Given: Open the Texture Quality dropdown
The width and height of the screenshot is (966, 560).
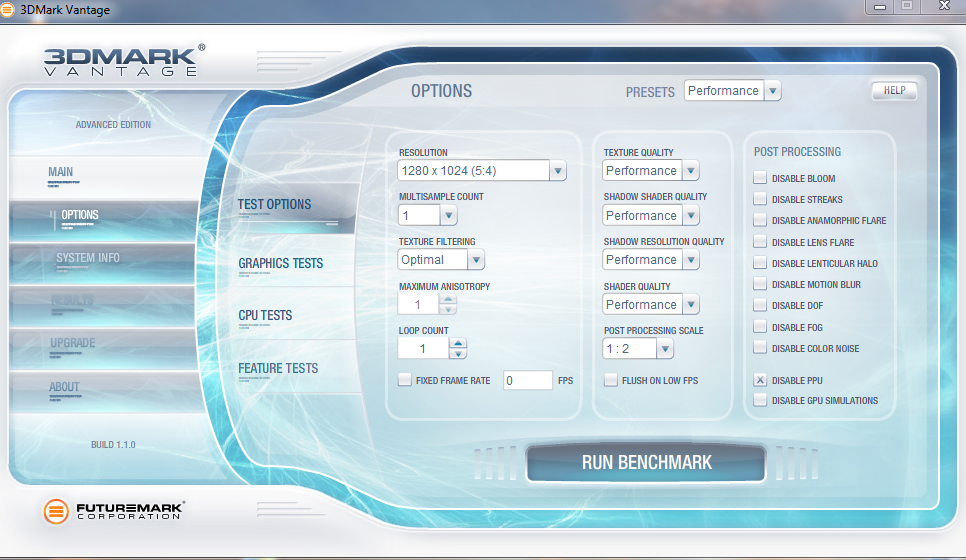Looking at the screenshot, I should point(650,171).
